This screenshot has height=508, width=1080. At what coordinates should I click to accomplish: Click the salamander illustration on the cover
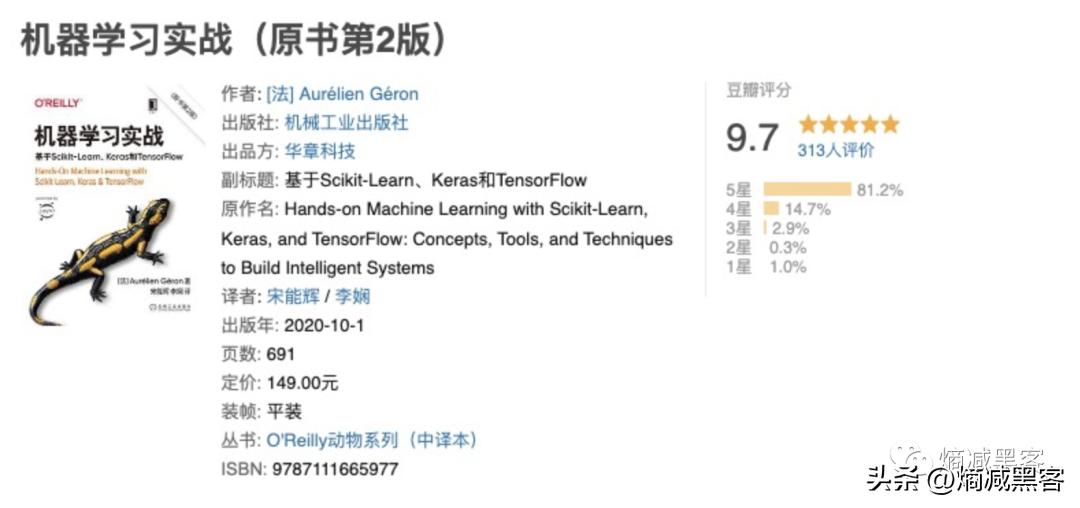click(100, 255)
